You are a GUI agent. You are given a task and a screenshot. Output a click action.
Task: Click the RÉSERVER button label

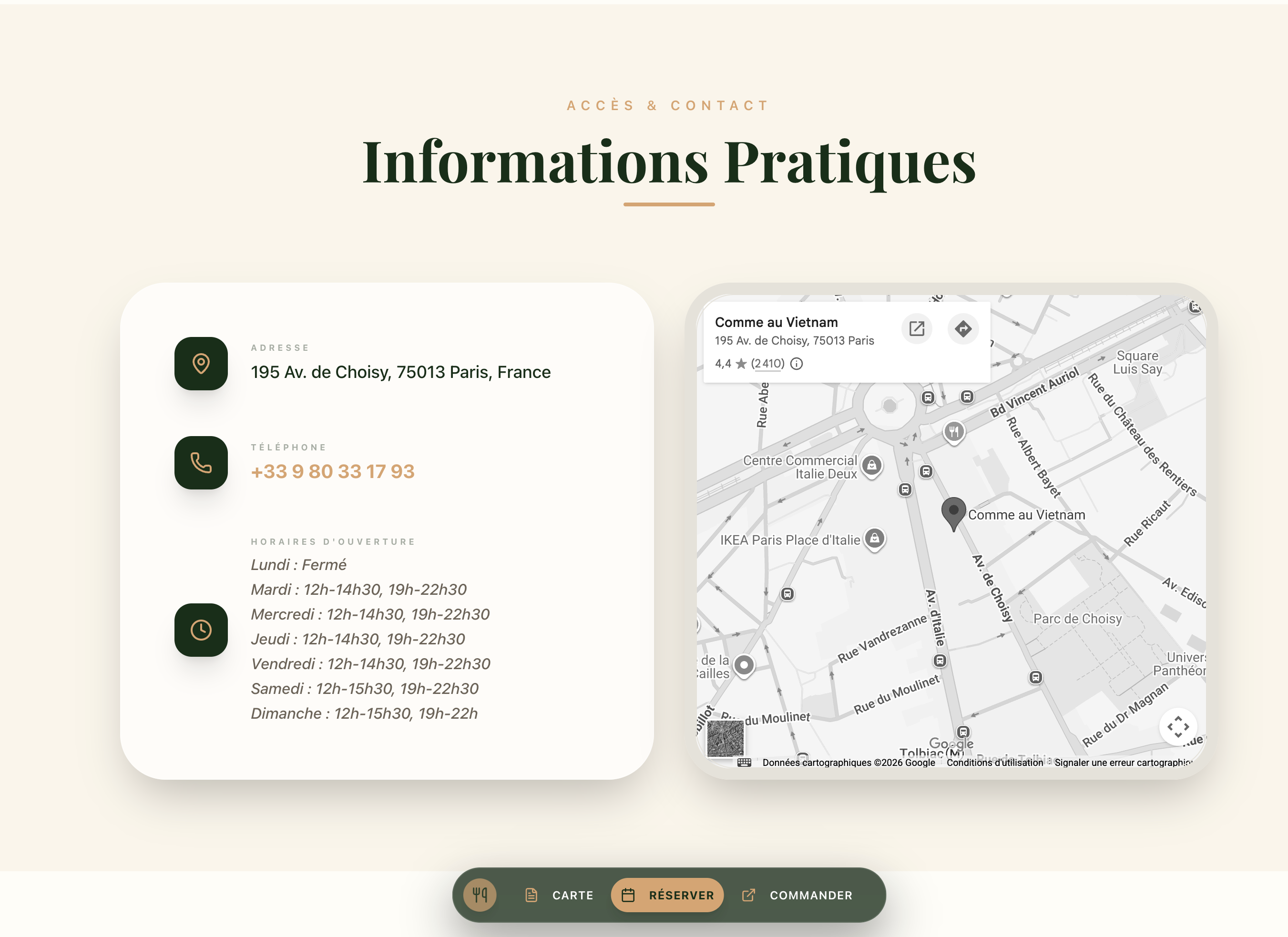[x=682, y=895]
